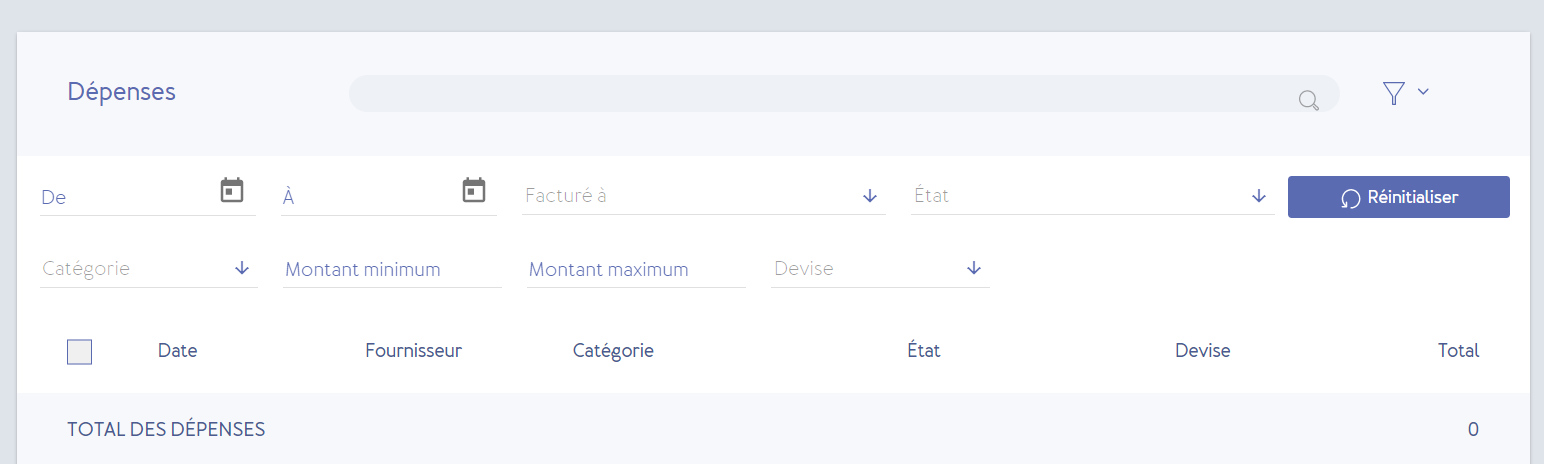Click the État filter arrow icon

point(1259,196)
